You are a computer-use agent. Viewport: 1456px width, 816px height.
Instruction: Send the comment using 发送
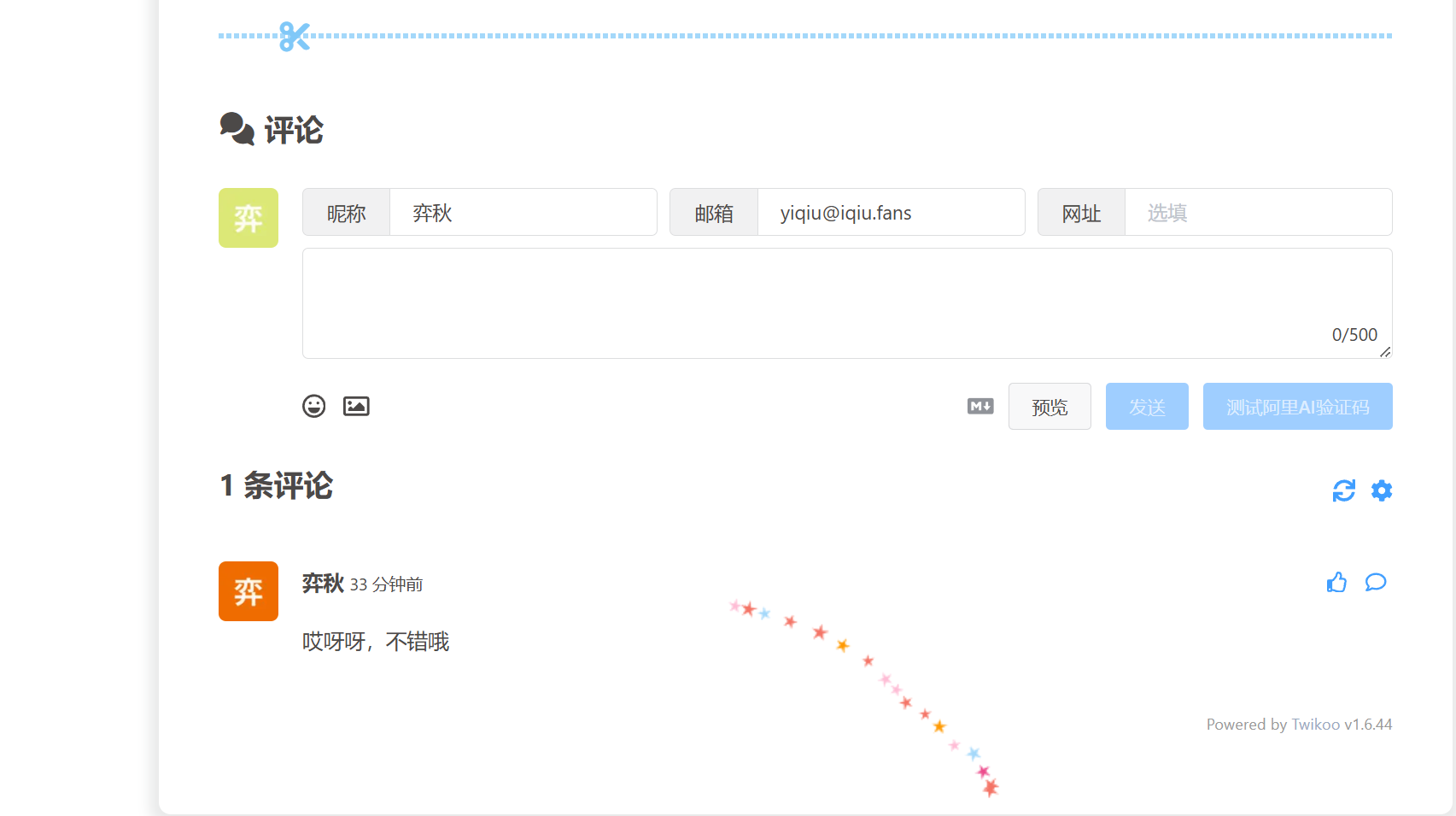point(1147,406)
